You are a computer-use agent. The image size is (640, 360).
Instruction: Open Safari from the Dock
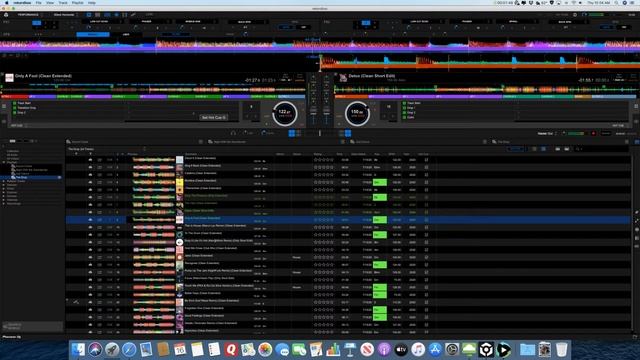click(129, 350)
